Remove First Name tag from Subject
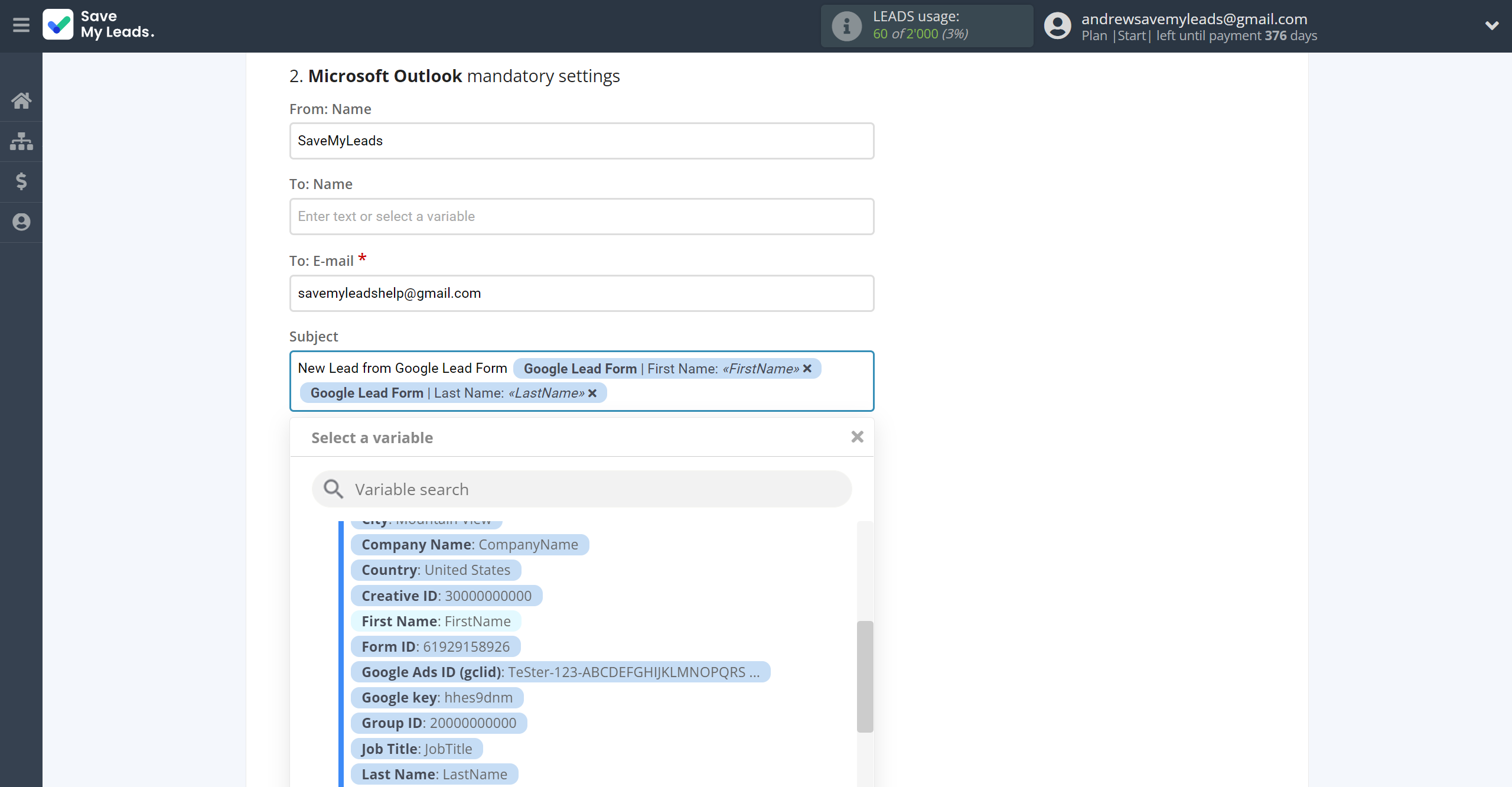 pyautogui.click(x=810, y=368)
